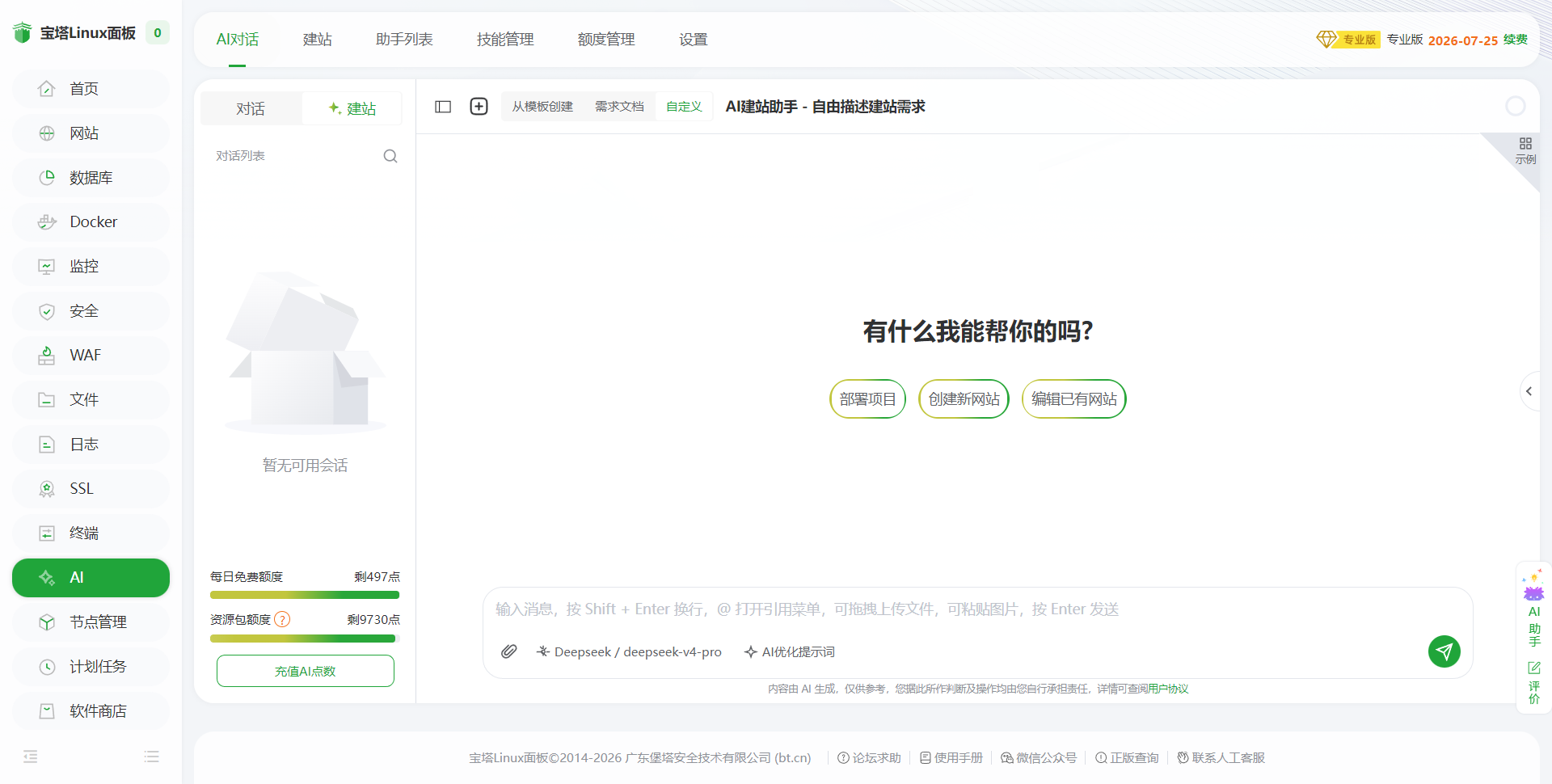Open the 设置 tab
This screenshot has height=784, width=1552.
pos(694,40)
